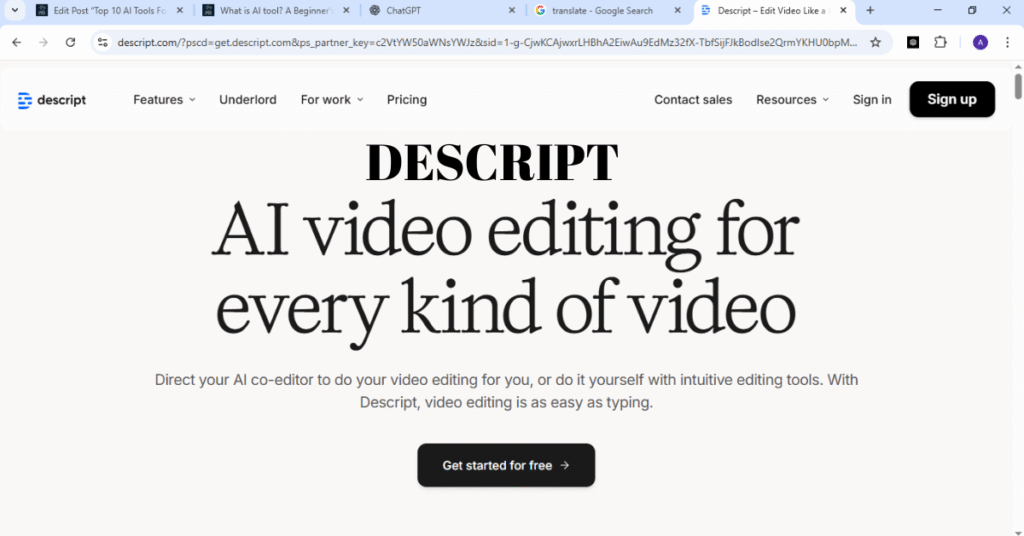Click the Sign in link

(872, 100)
